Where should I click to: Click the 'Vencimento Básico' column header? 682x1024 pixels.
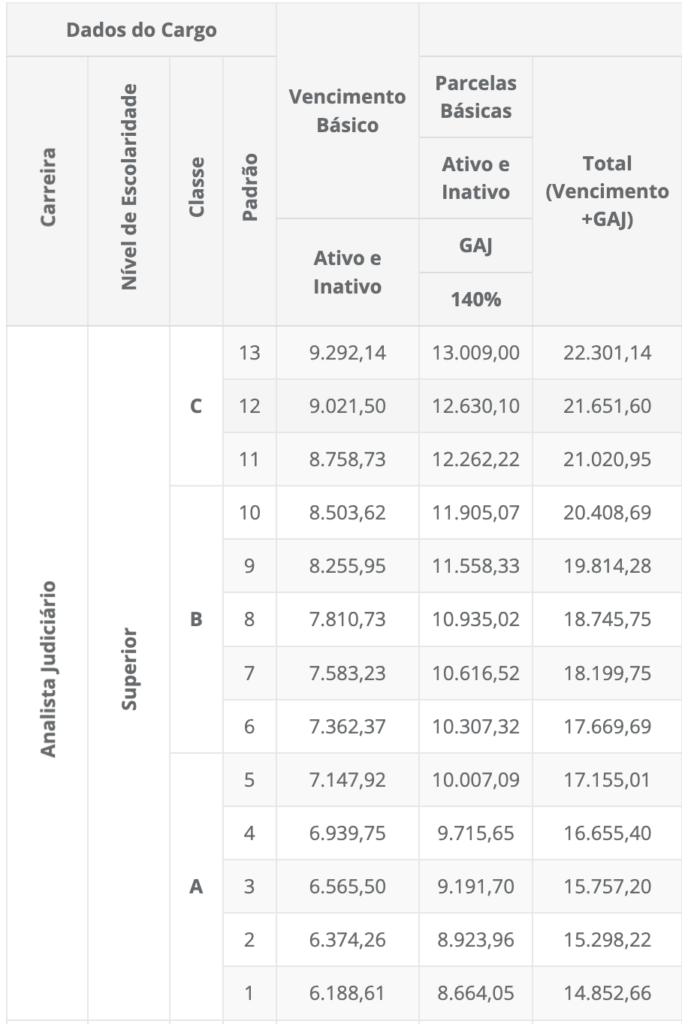tap(347, 111)
